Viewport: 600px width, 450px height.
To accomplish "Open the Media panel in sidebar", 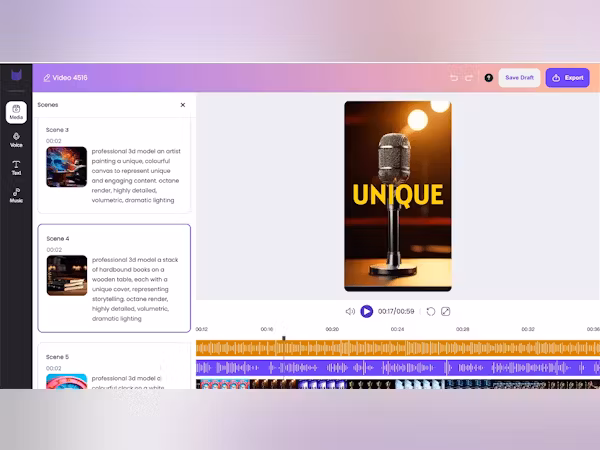I will (x=16, y=111).
